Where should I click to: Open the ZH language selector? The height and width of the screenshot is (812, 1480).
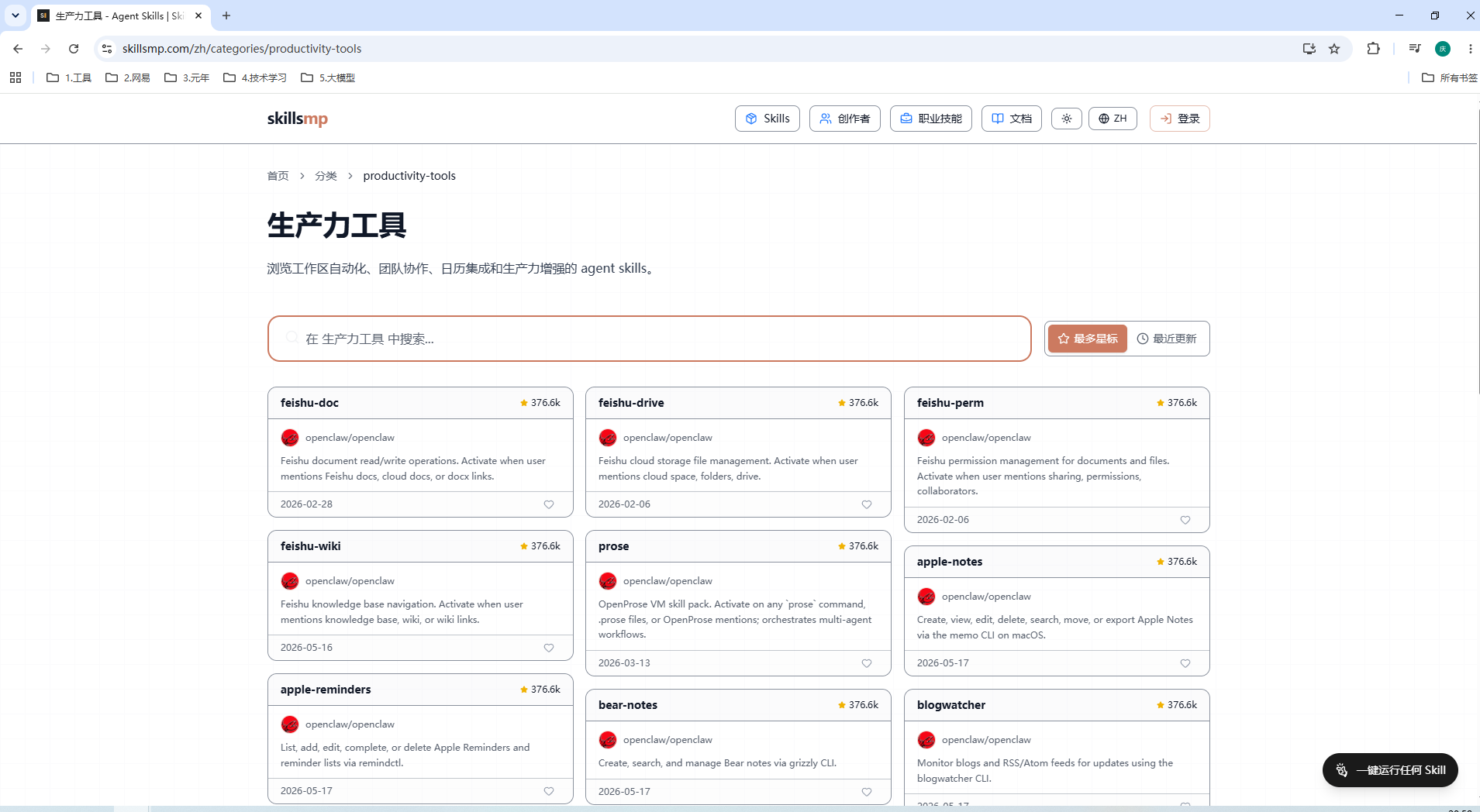tap(1113, 119)
